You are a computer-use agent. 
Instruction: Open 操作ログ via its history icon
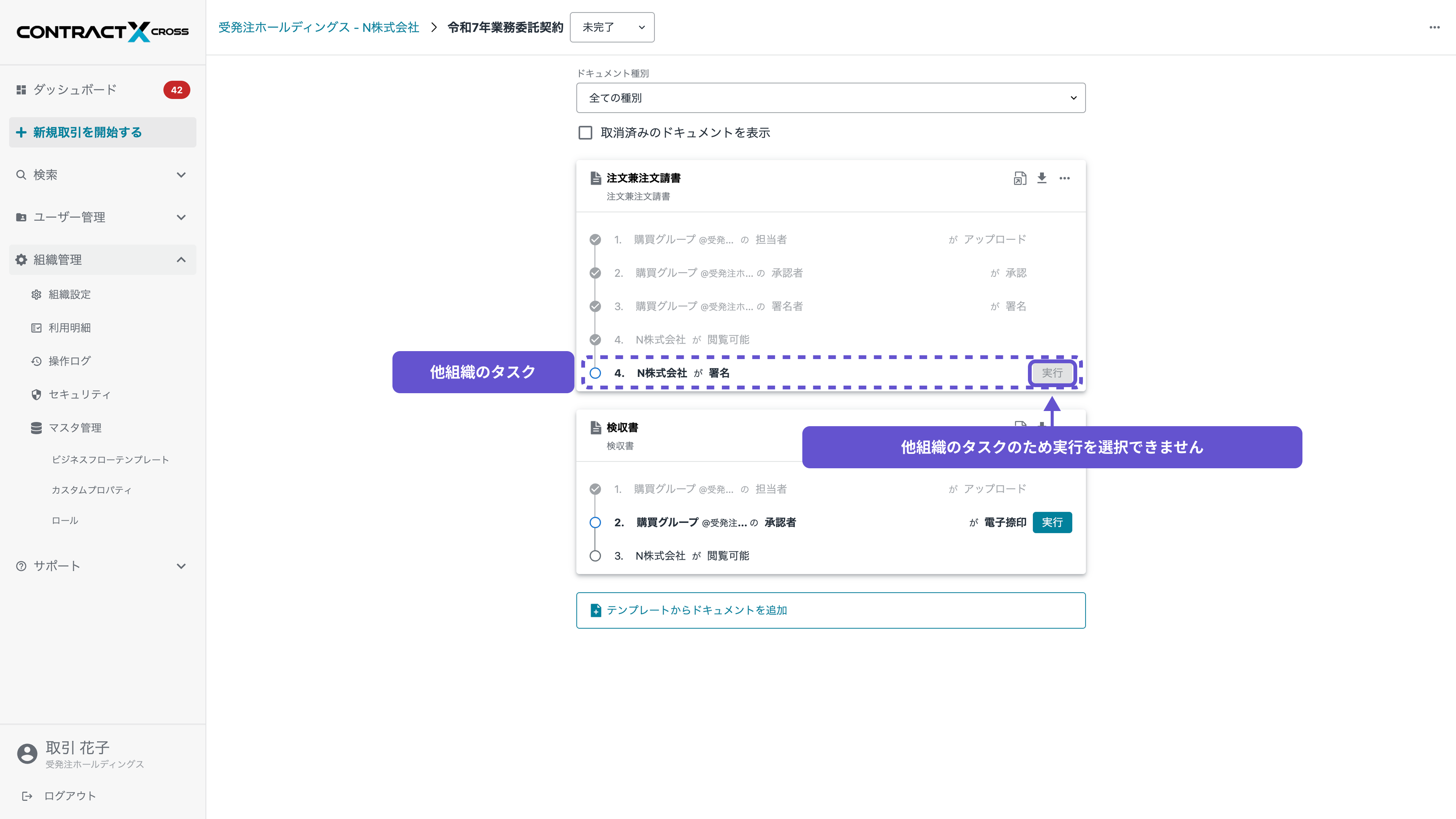coord(36,361)
